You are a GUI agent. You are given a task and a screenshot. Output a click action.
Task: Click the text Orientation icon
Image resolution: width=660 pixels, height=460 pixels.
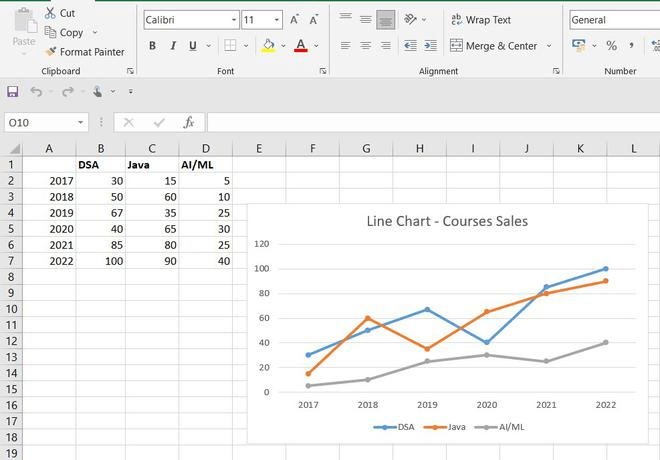point(410,19)
